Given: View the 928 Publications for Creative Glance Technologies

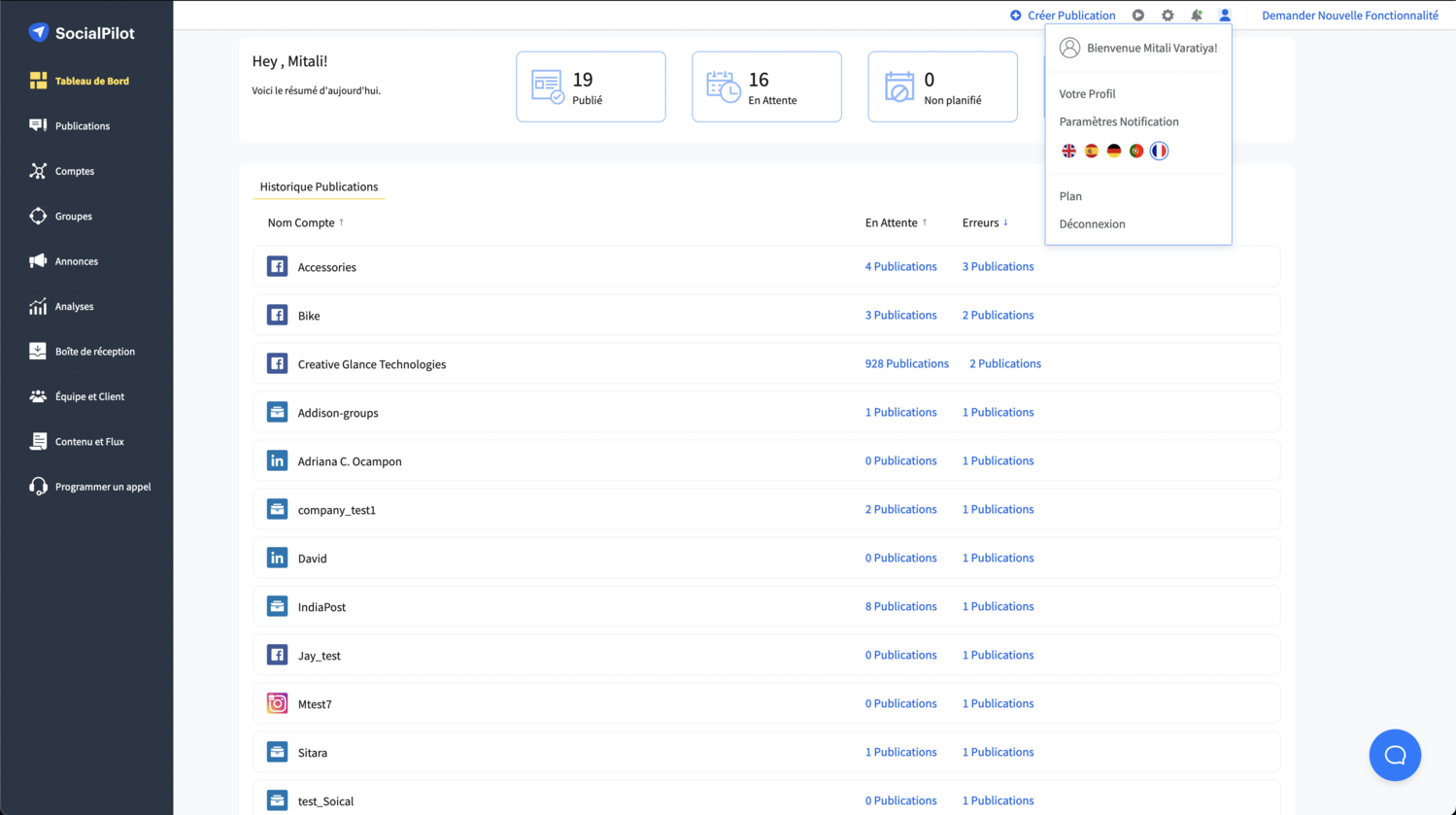Looking at the screenshot, I should [x=906, y=363].
